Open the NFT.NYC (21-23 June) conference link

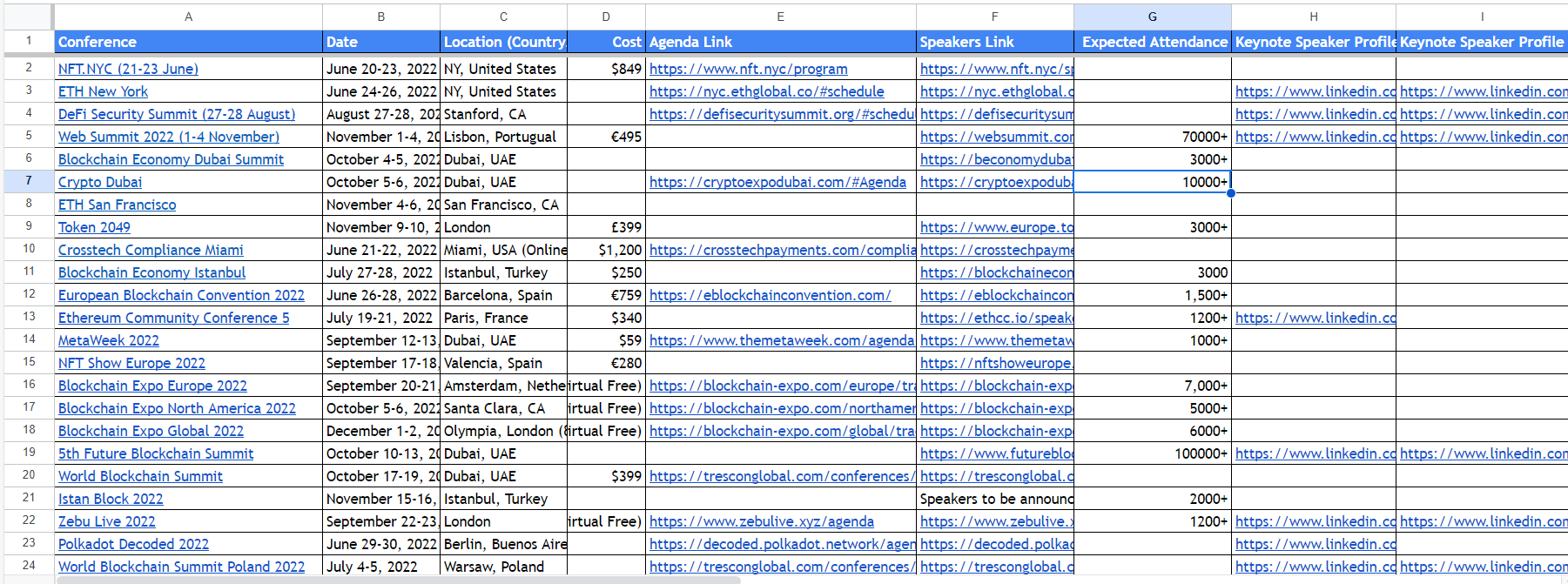128,69
